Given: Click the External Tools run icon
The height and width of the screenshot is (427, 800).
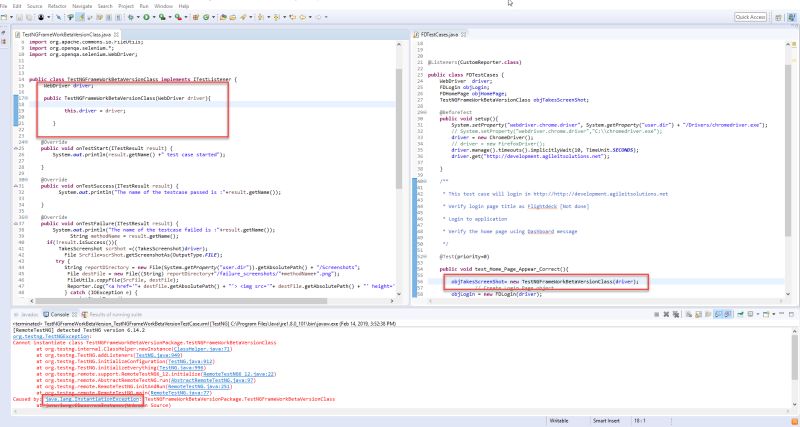Looking at the screenshot, I should click(178, 17).
